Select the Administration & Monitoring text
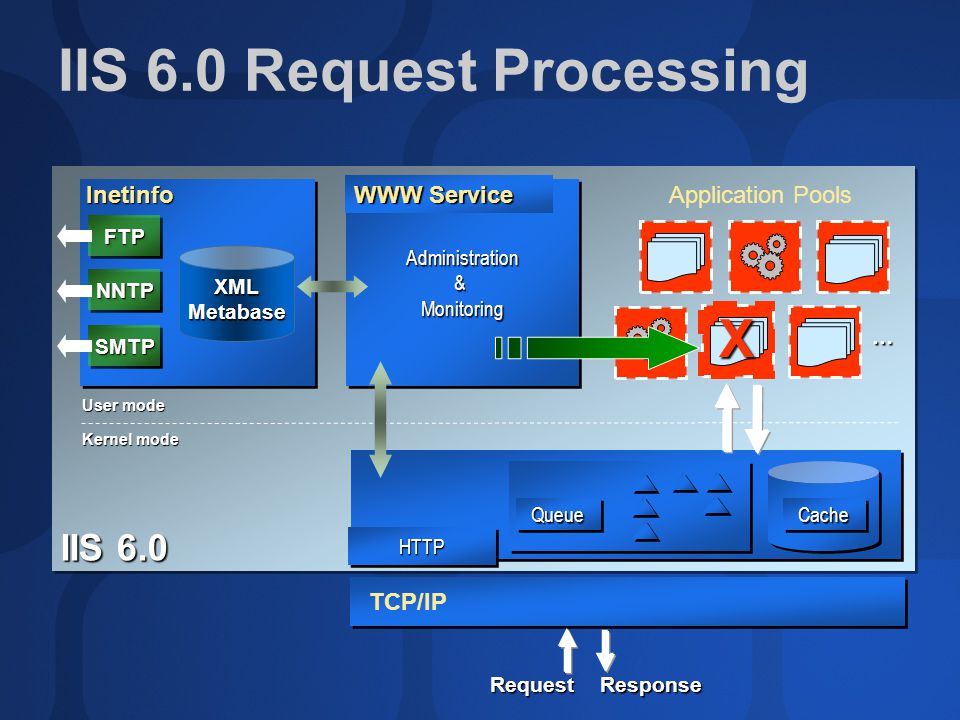 462,283
